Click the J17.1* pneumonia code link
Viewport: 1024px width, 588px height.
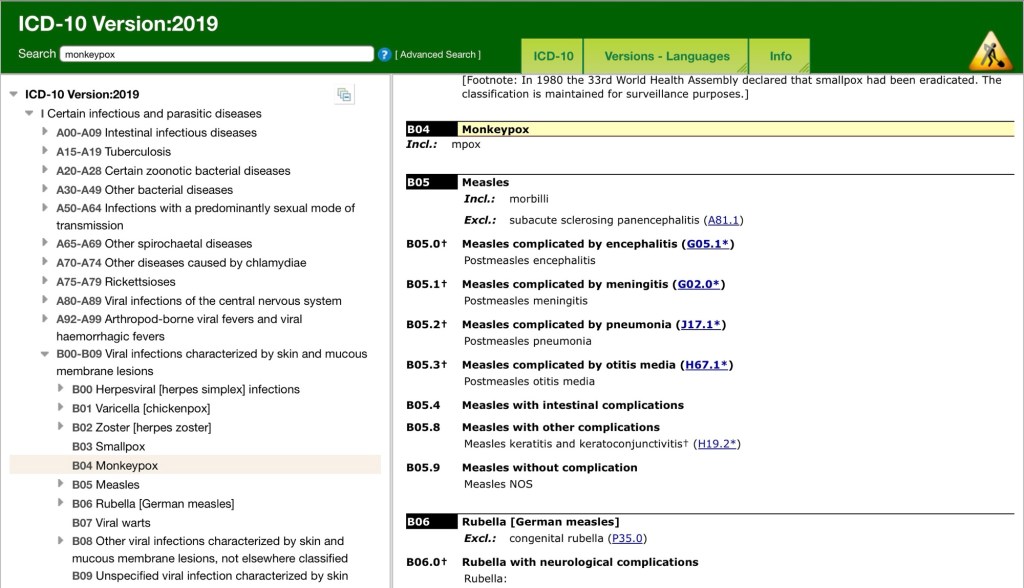pyautogui.click(x=702, y=325)
